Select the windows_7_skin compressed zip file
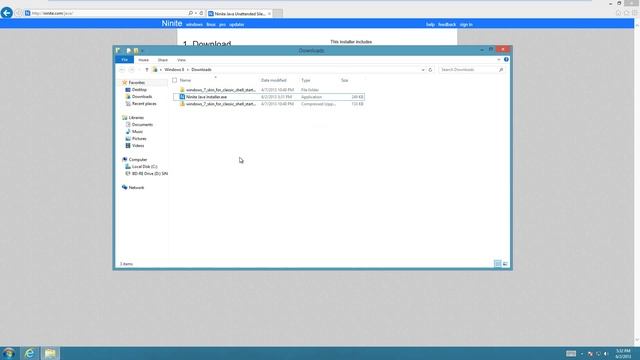640x360 pixels. point(269,104)
